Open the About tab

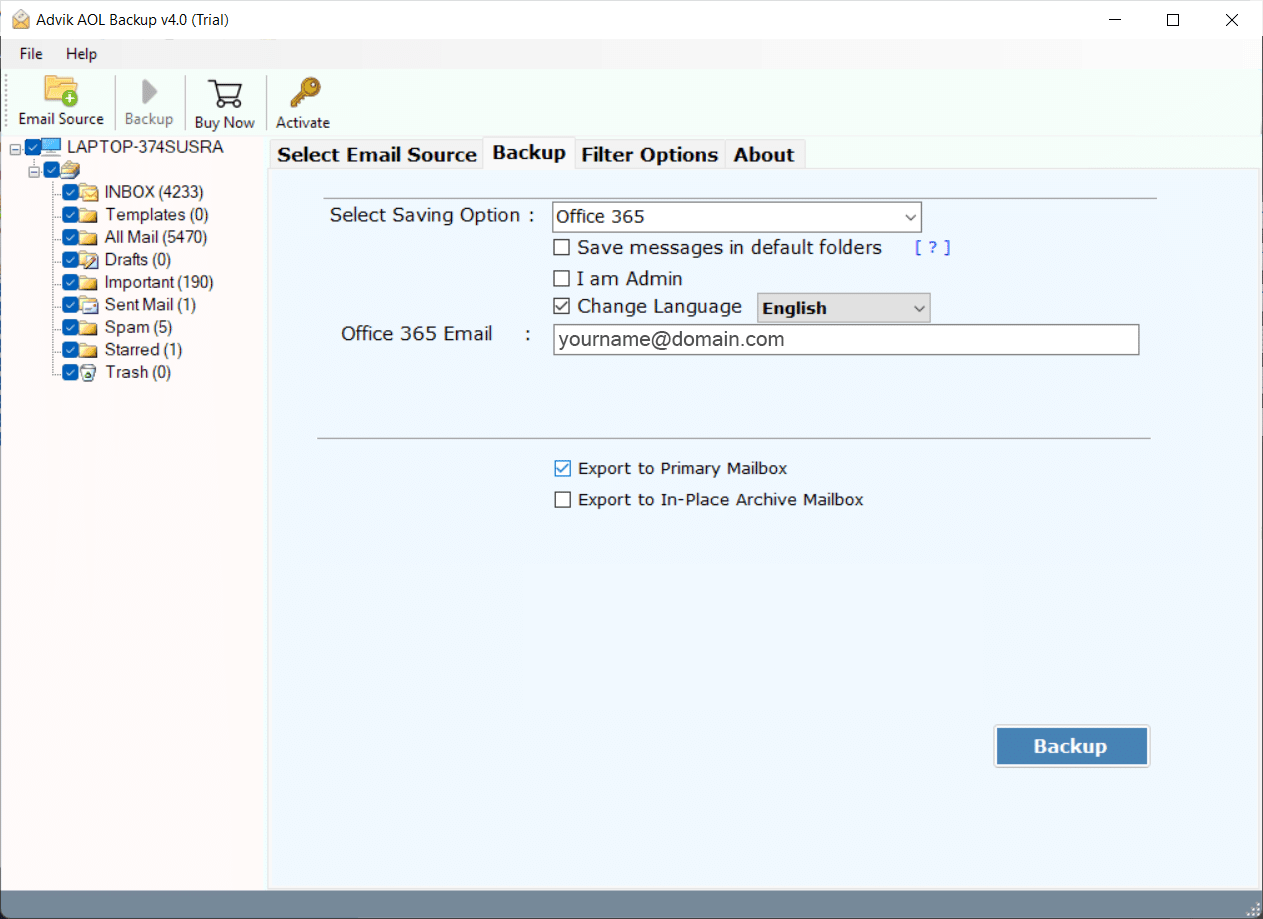764,154
